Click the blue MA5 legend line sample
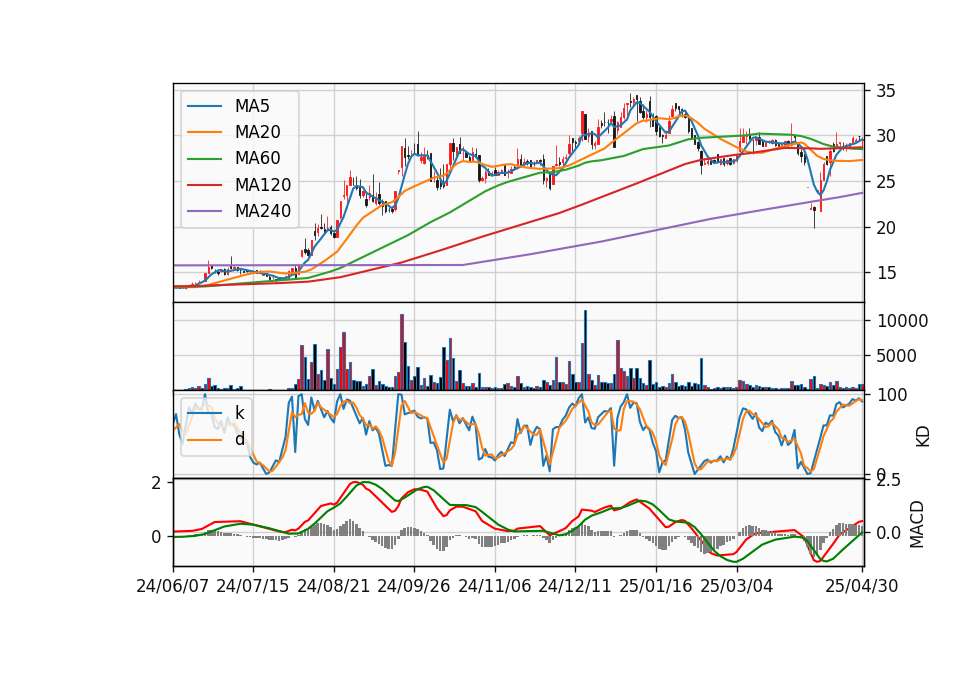The height and width of the screenshot is (690, 960). pyautogui.click(x=204, y=107)
